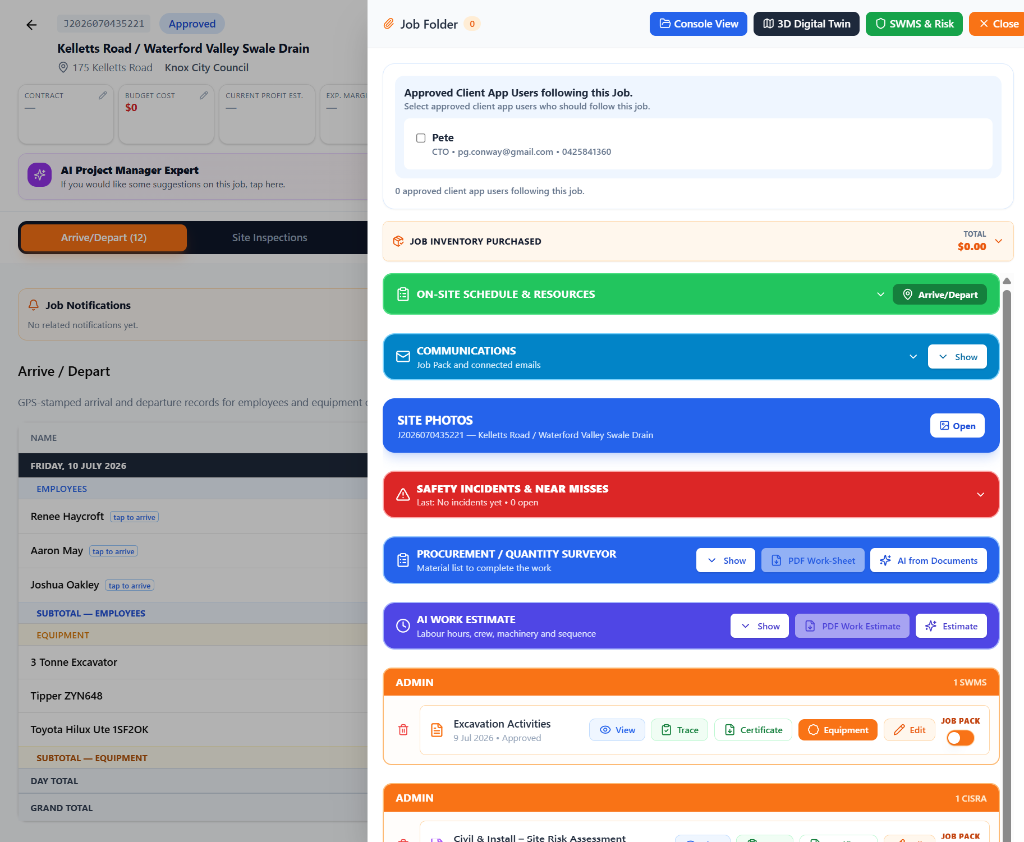Click Knox City Council client name

(206, 67)
